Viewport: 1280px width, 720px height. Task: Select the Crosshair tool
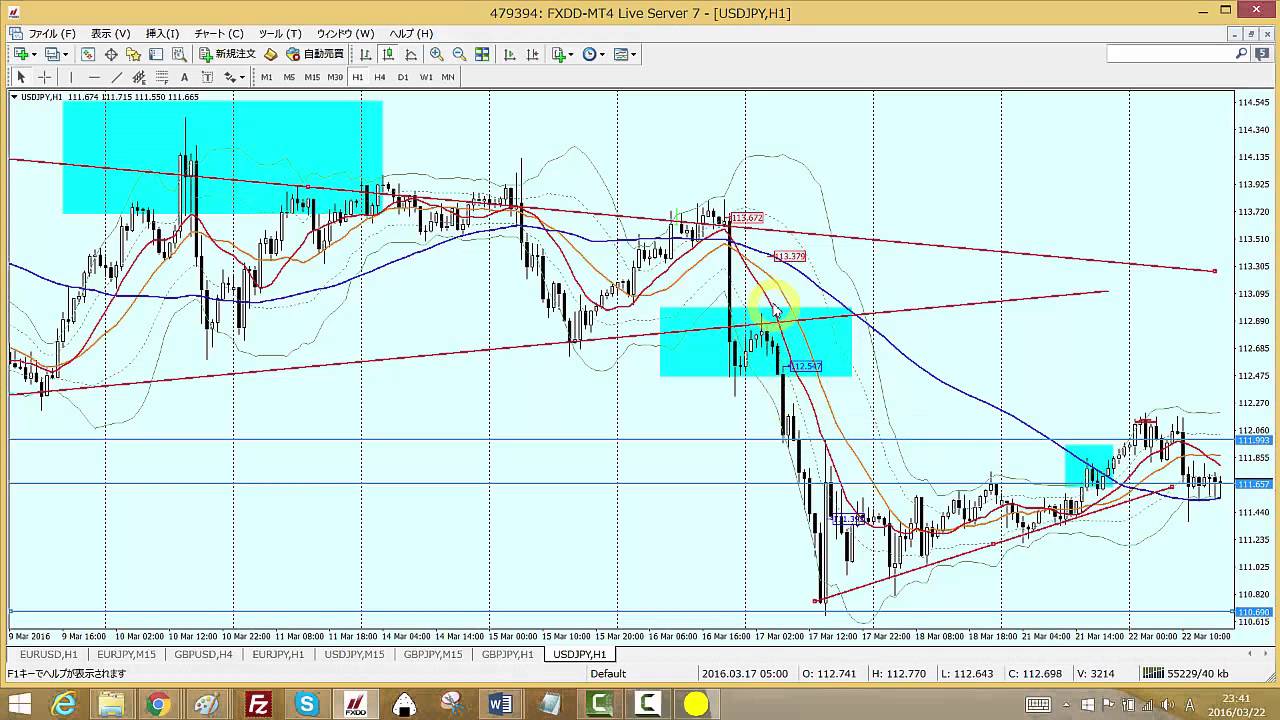coord(45,77)
